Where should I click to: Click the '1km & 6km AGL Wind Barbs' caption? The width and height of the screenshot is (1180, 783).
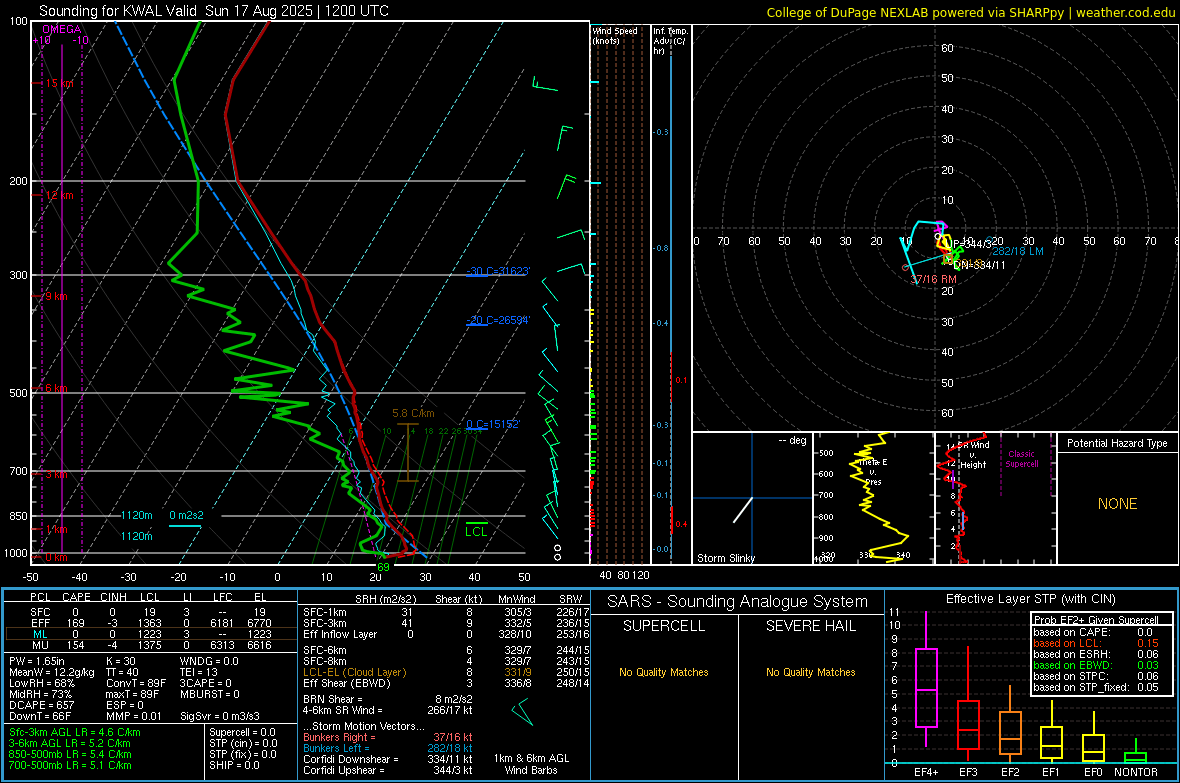tap(531, 764)
